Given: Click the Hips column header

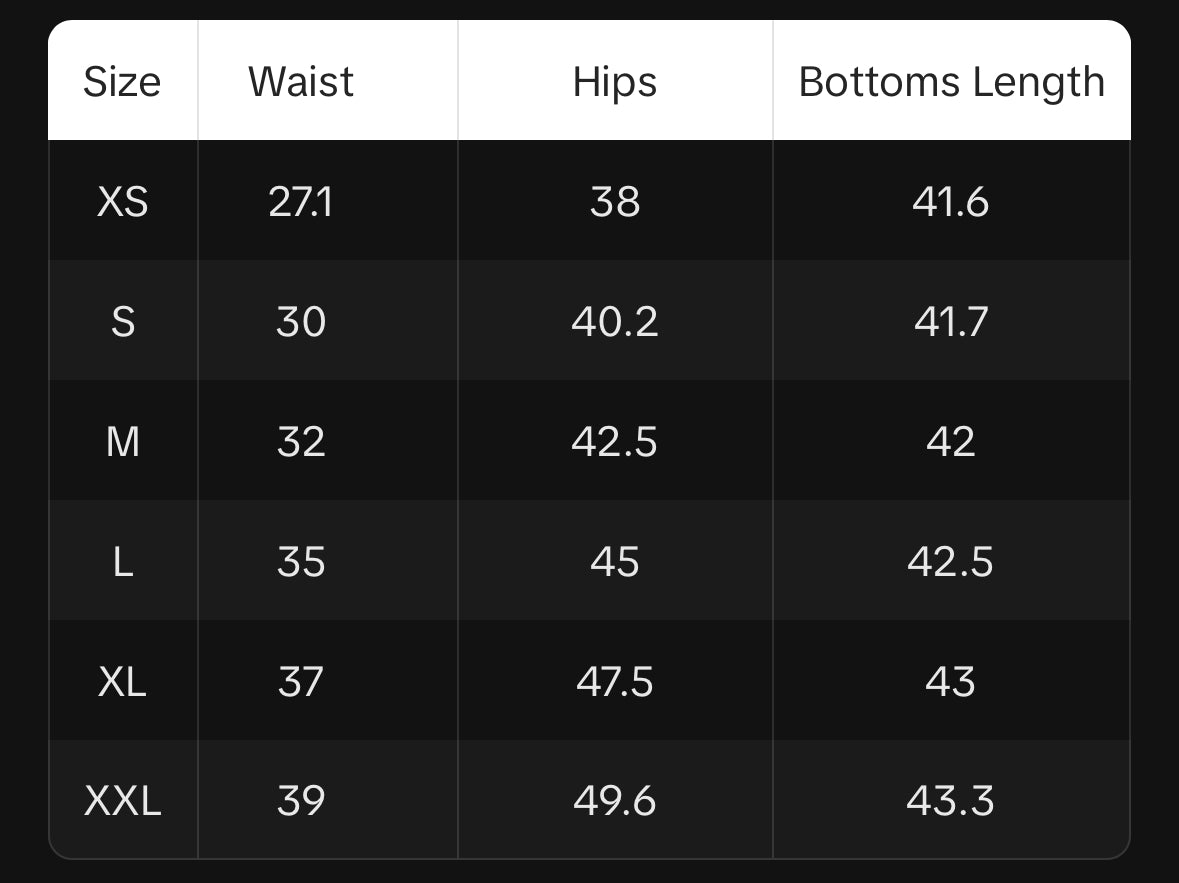Looking at the screenshot, I should (x=615, y=82).
